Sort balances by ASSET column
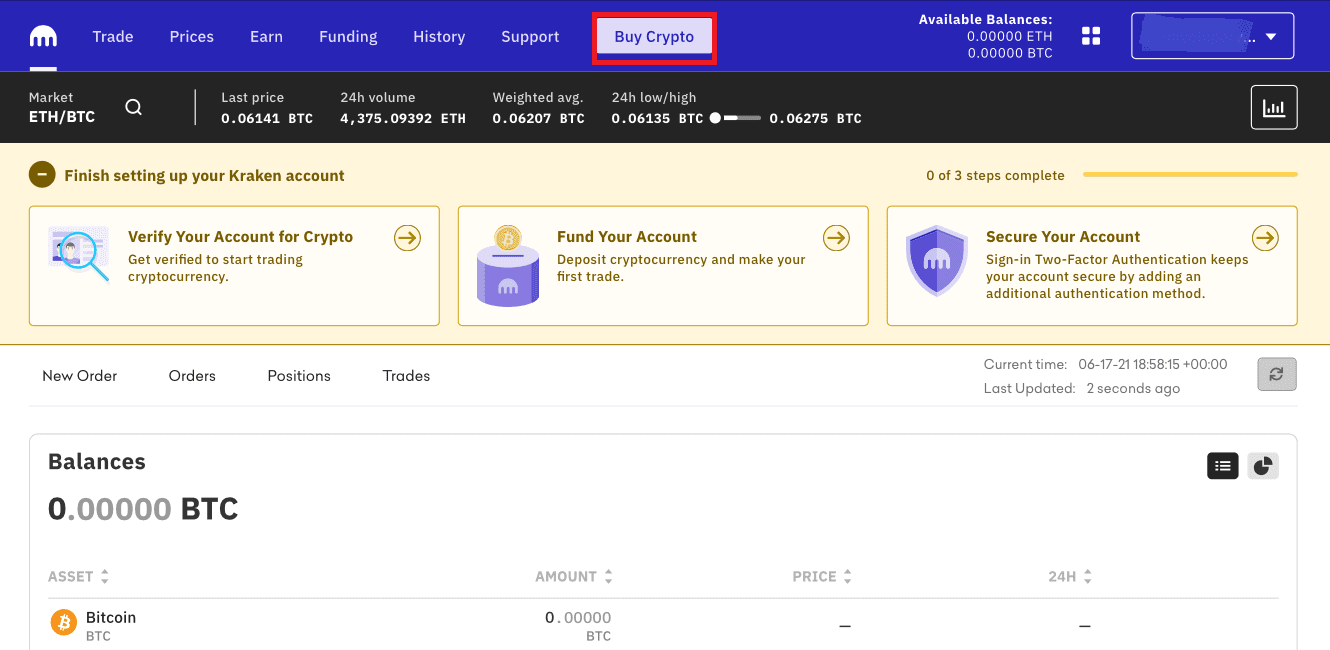The image size is (1330, 650). [x=78, y=577]
